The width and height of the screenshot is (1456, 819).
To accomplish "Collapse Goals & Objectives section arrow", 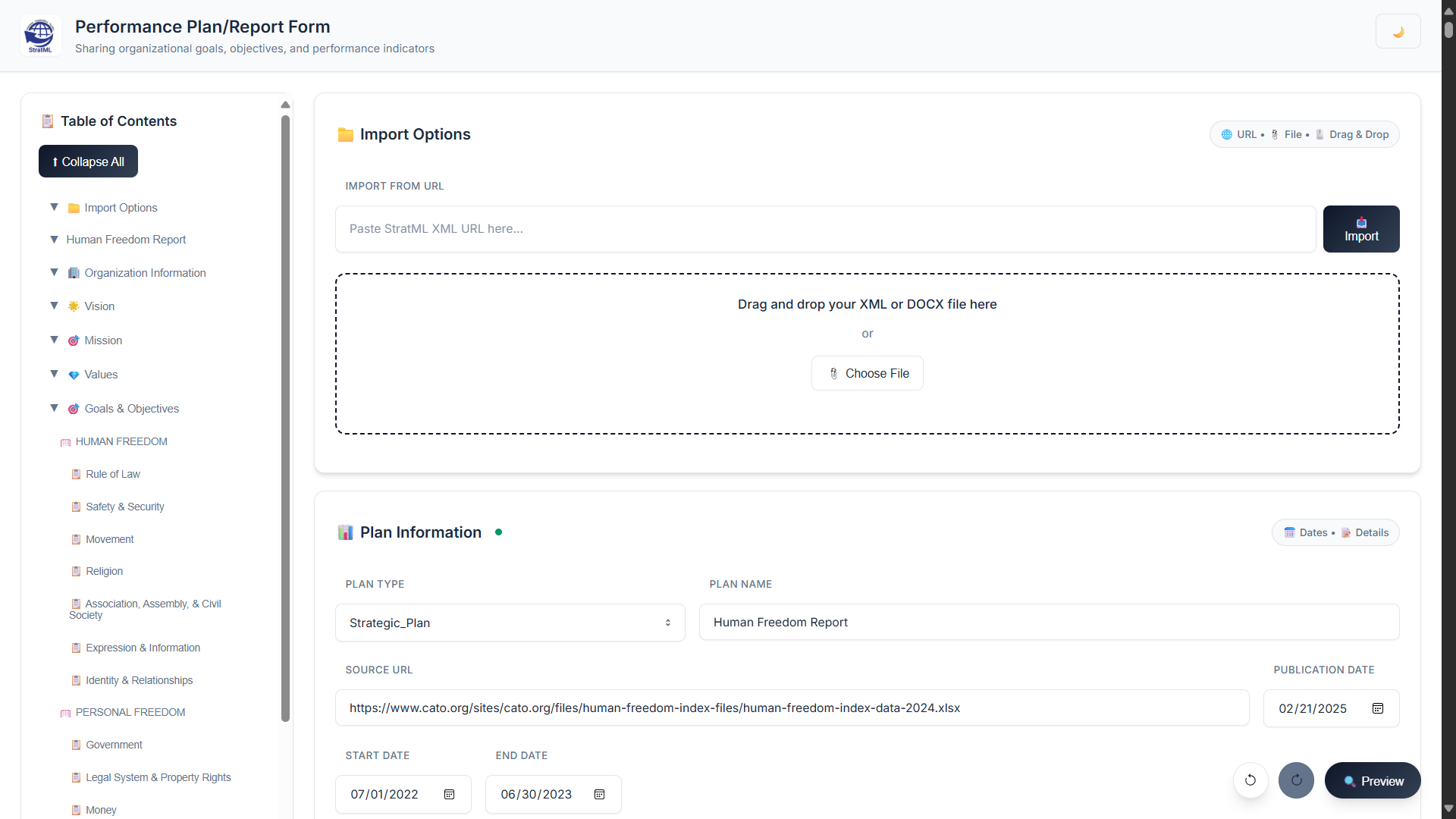I will point(54,408).
